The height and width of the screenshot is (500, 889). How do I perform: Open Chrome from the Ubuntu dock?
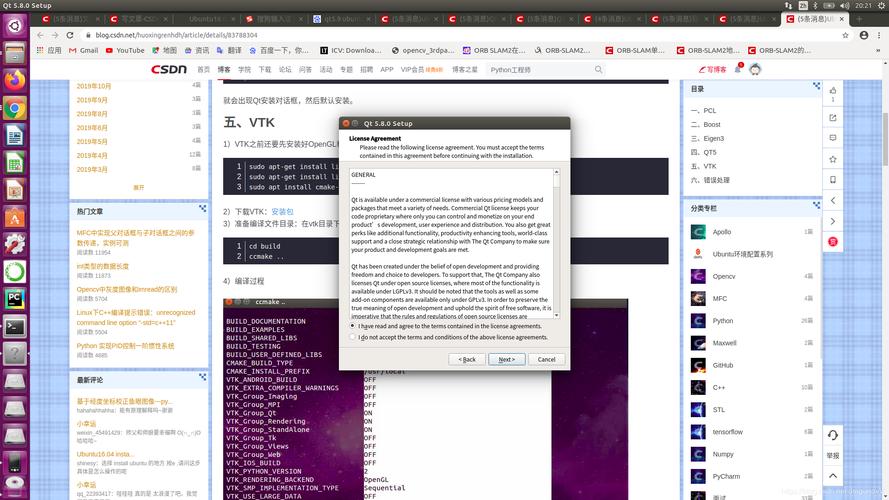click(14, 108)
